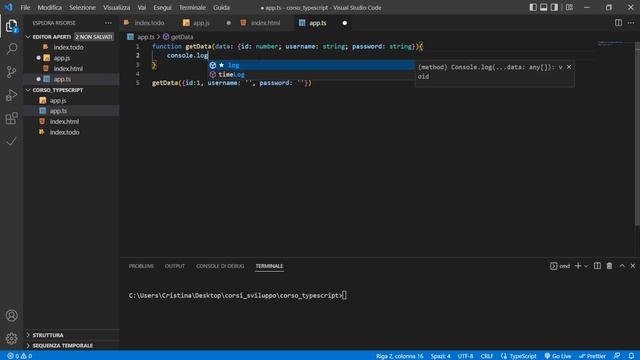The image size is (640, 360).
Task: Change file encoding UTF-8
Action: 465,356
